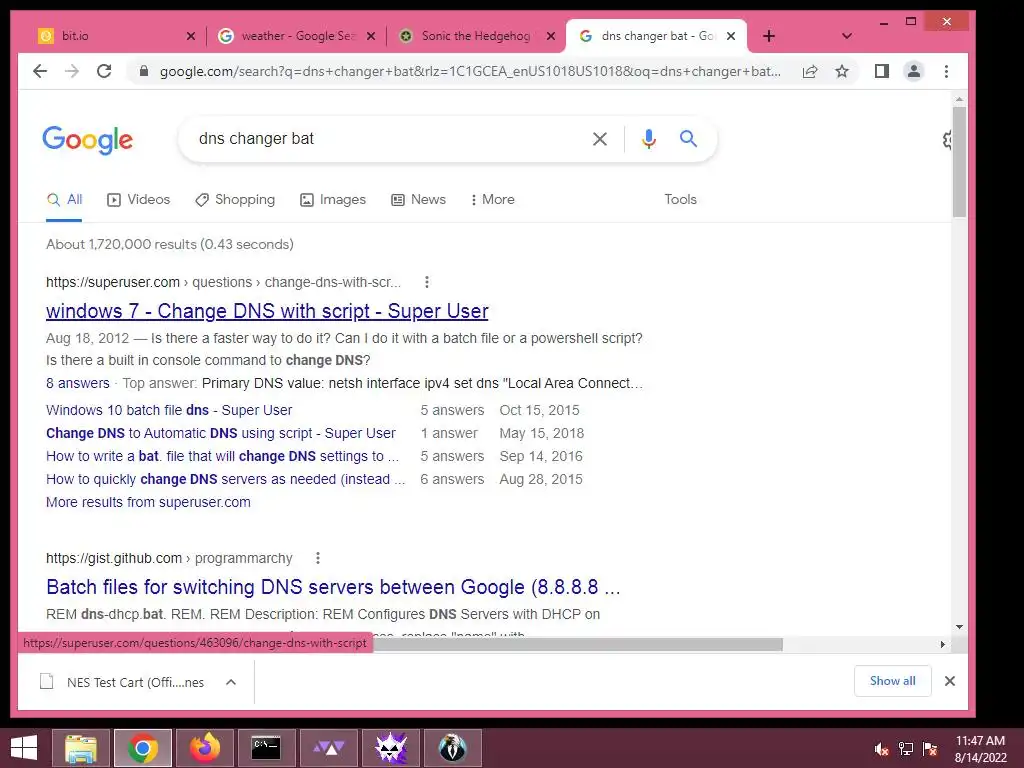Submit search with magnifier icon
Image resolution: width=1024 pixels, height=768 pixels.
(688, 138)
